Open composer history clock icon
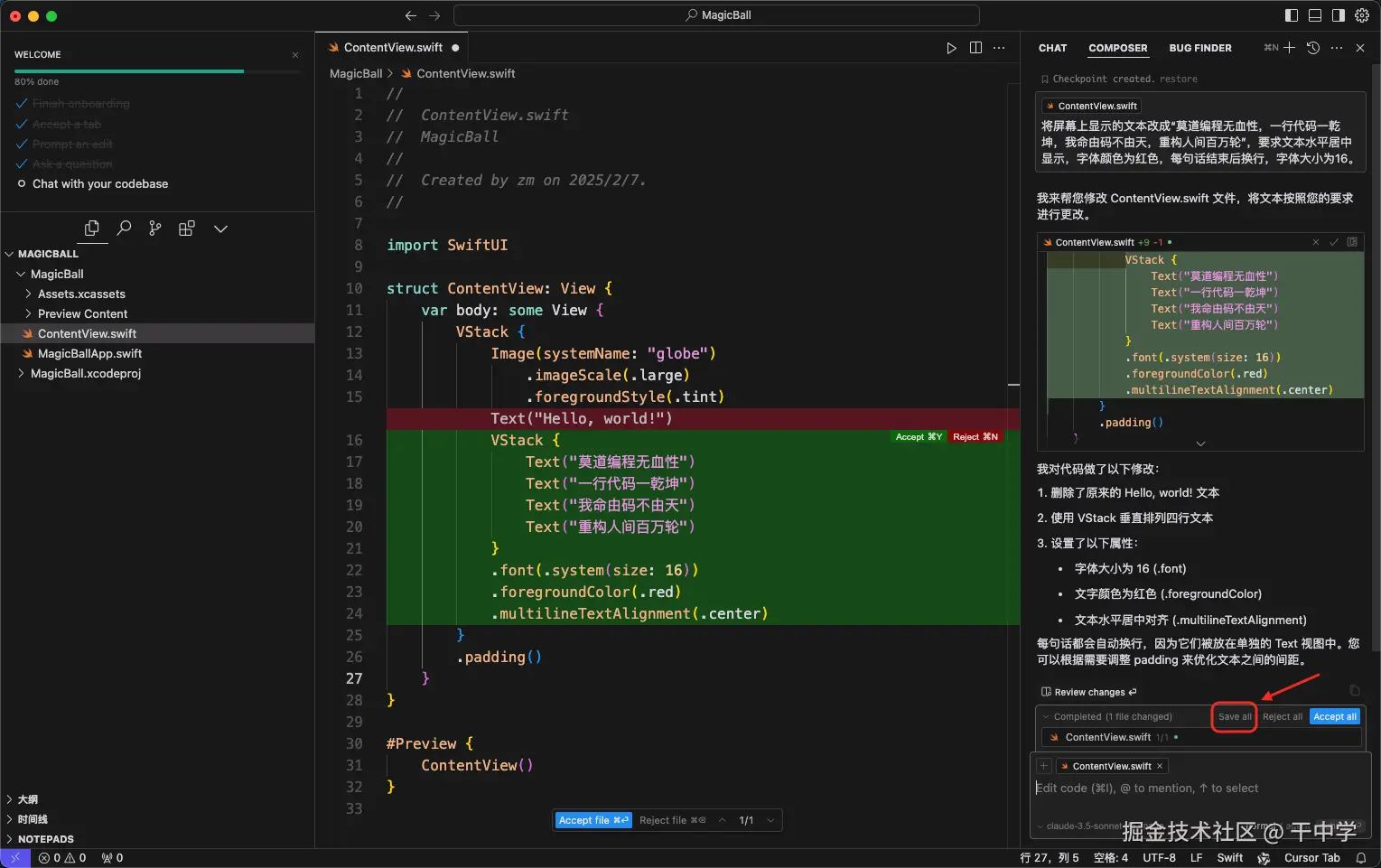The image size is (1381, 868). [1313, 48]
